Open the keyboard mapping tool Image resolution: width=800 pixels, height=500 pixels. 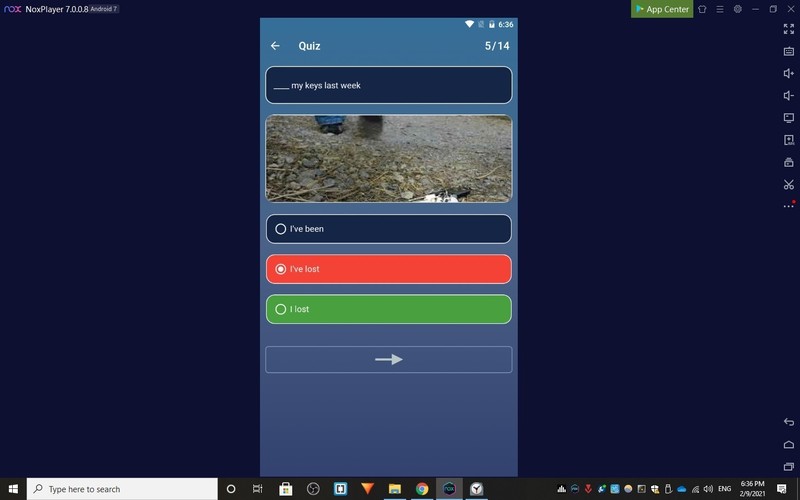pyautogui.click(x=788, y=51)
